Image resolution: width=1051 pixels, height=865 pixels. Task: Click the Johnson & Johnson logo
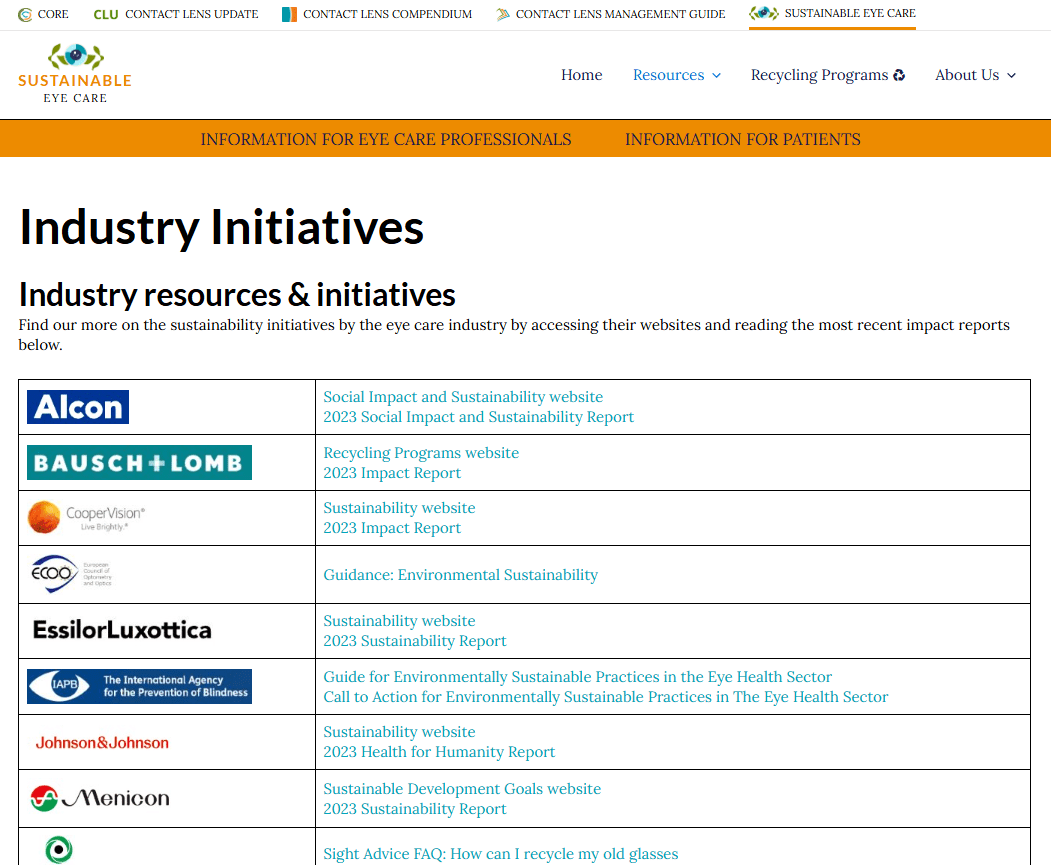(x=102, y=742)
